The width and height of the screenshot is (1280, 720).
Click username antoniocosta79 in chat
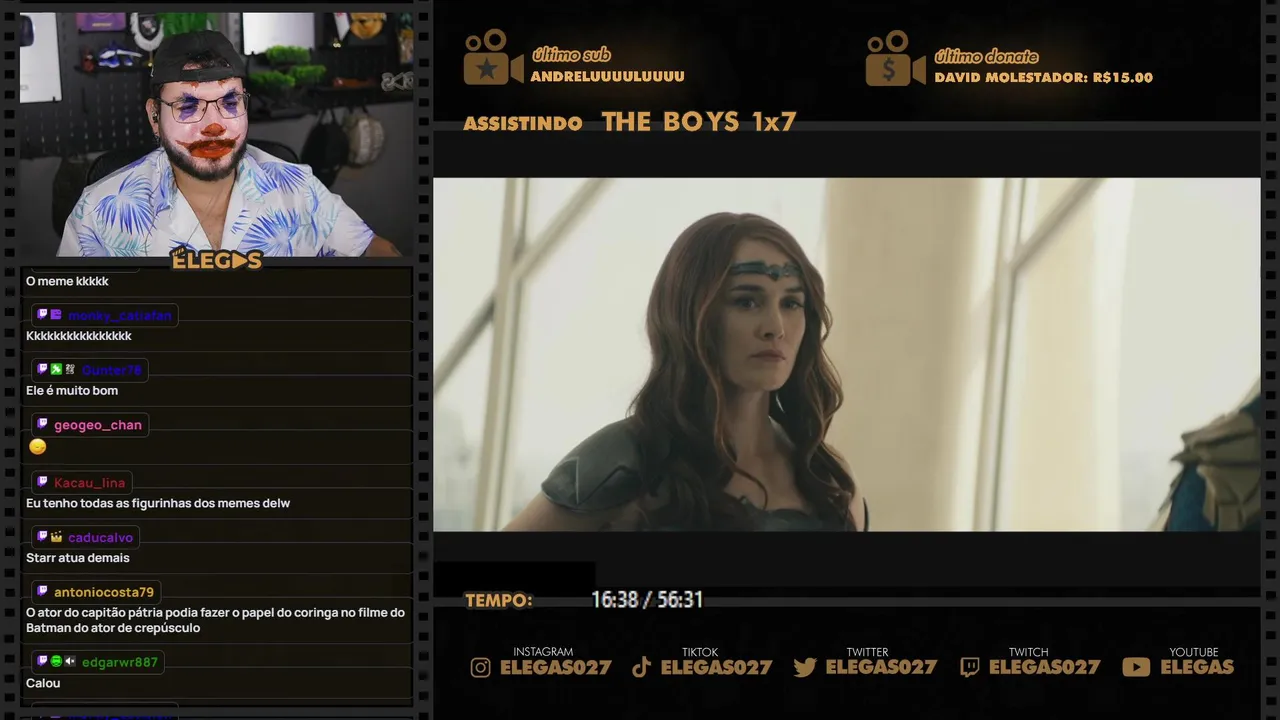coord(104,592)
